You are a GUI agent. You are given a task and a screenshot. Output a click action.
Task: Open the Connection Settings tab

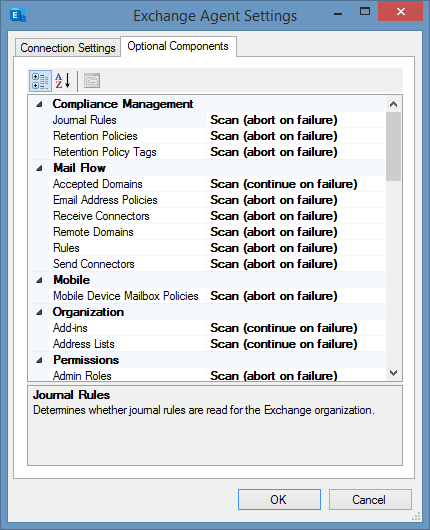click(68, 48)
